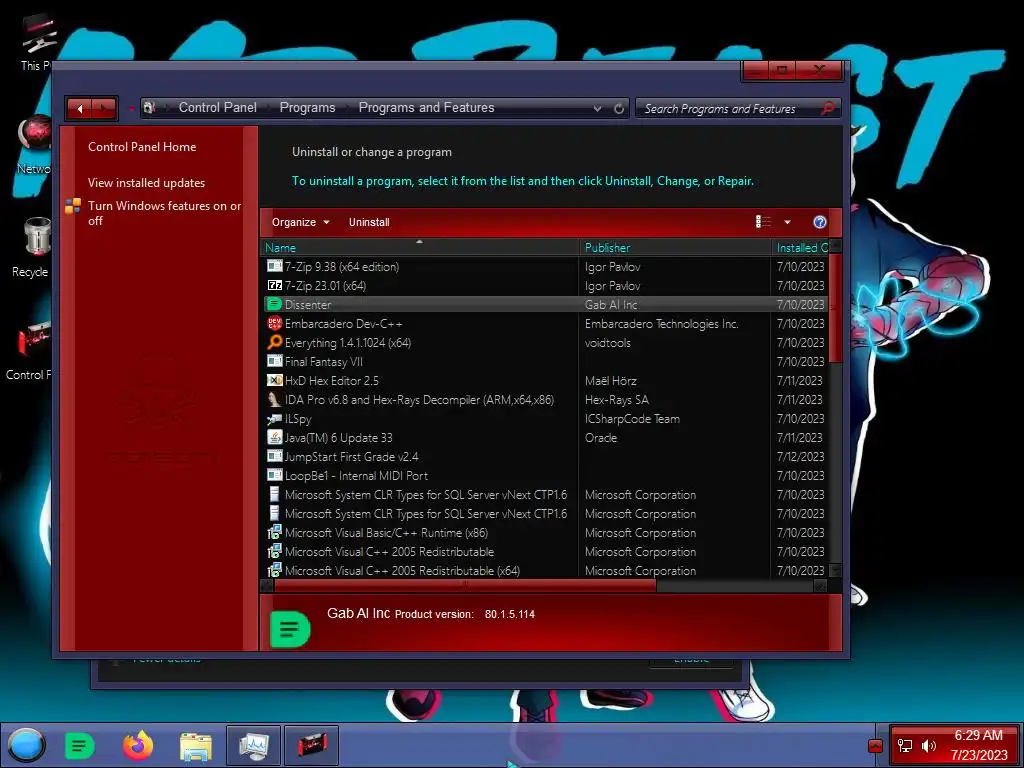The height and width of the screenshot is (768, 1024).
Task: Click publisher Embarcadero Technologies Inc.
Action: [x=662, y=323]
